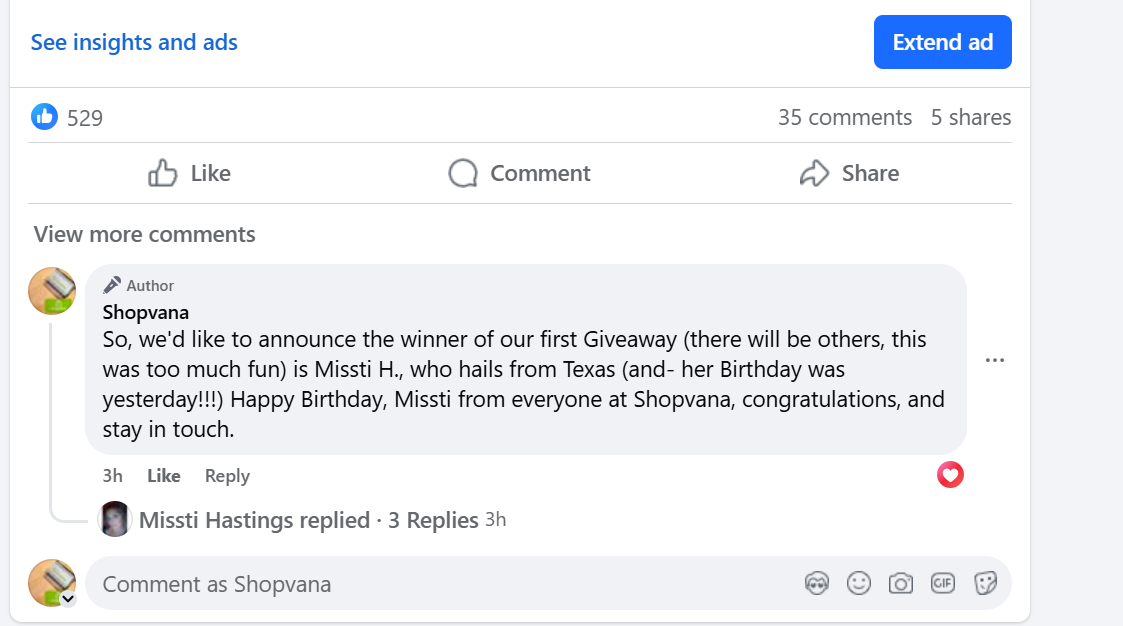Screen dimensions: 1123x626
Task: Open the emoji picker in comment box
Action: coord(859,583)
